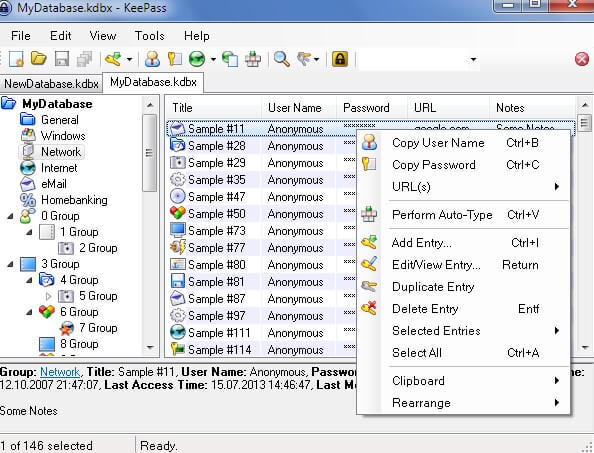The width and height of the screenshot is (594, 453).
Task: Switch to the NewDatabase.kdbx tab
Action: tap(52, 84)
